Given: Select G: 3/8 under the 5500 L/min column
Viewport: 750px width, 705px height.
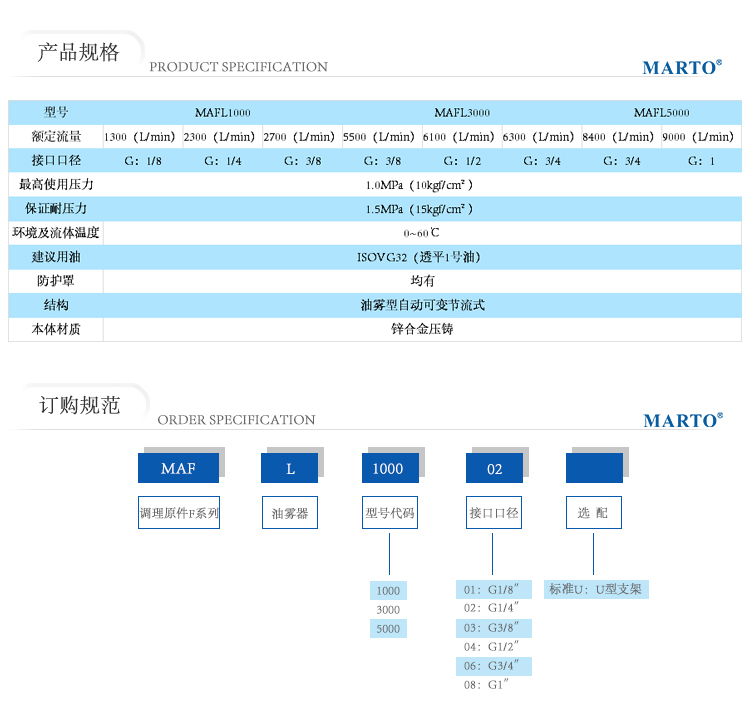Looking at the screenshot, I should pyautogui.click(x=382, y=161).
